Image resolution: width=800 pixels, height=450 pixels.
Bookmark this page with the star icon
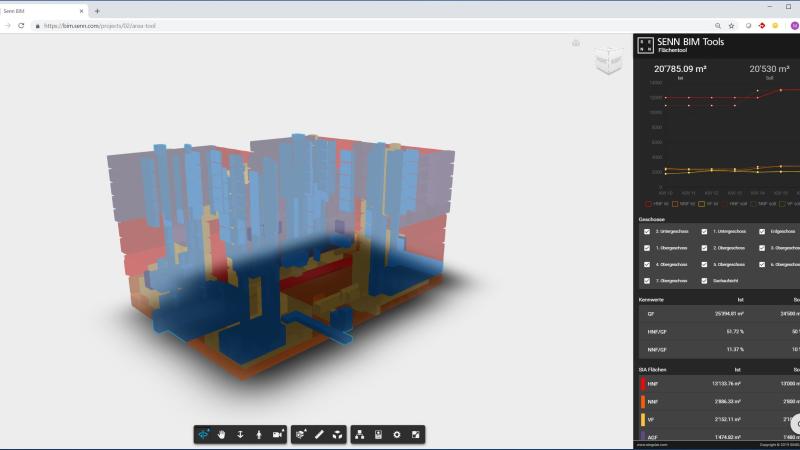click(731, 25)
